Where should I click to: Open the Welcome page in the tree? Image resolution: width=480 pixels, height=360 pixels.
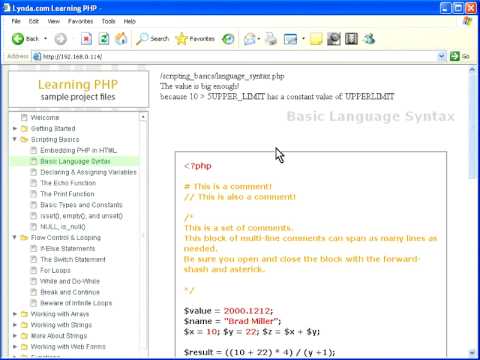45,117
